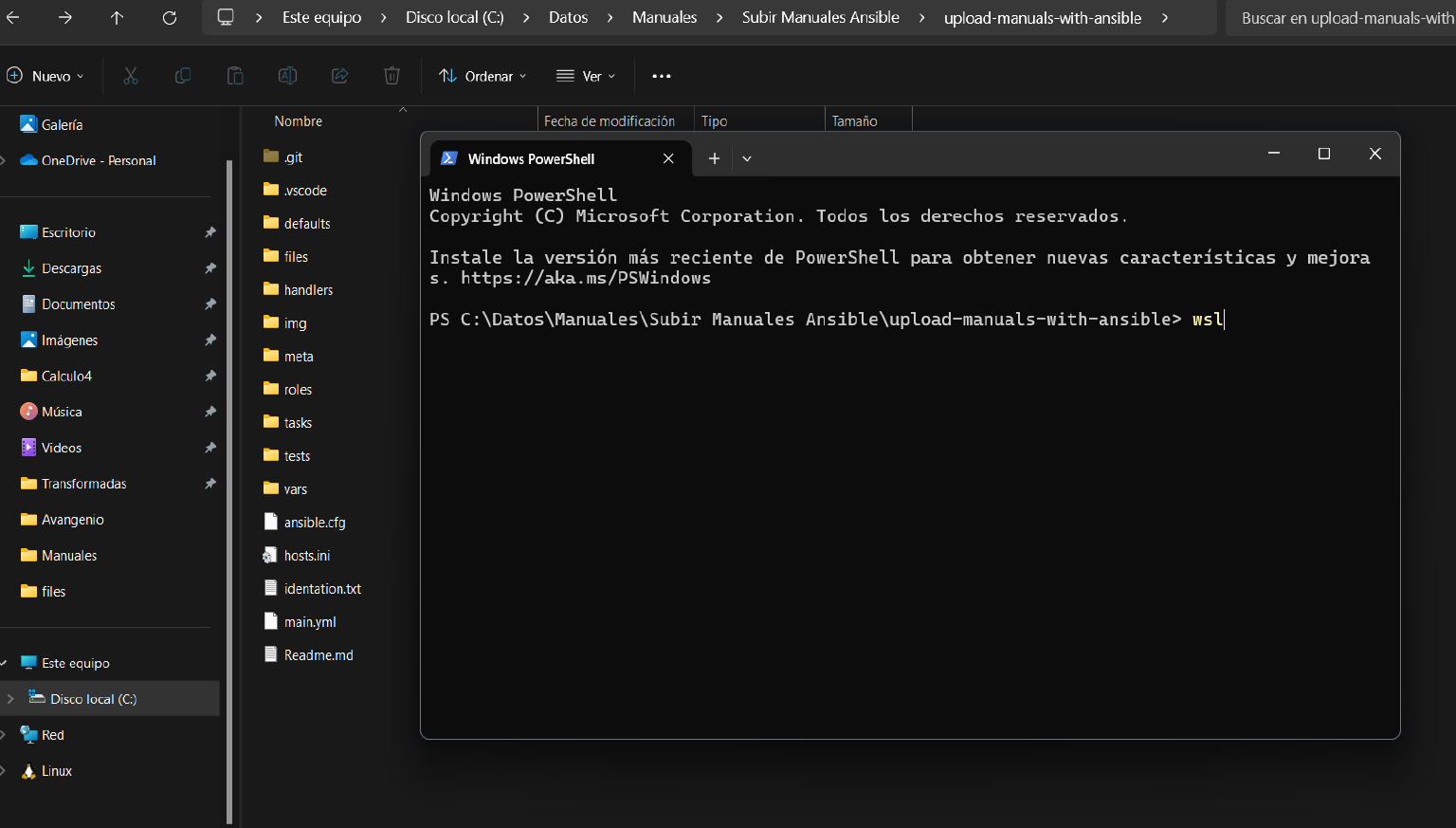Click the Share icon in toolbar
Screen dimensions: 1456x828
click(339, 76)
